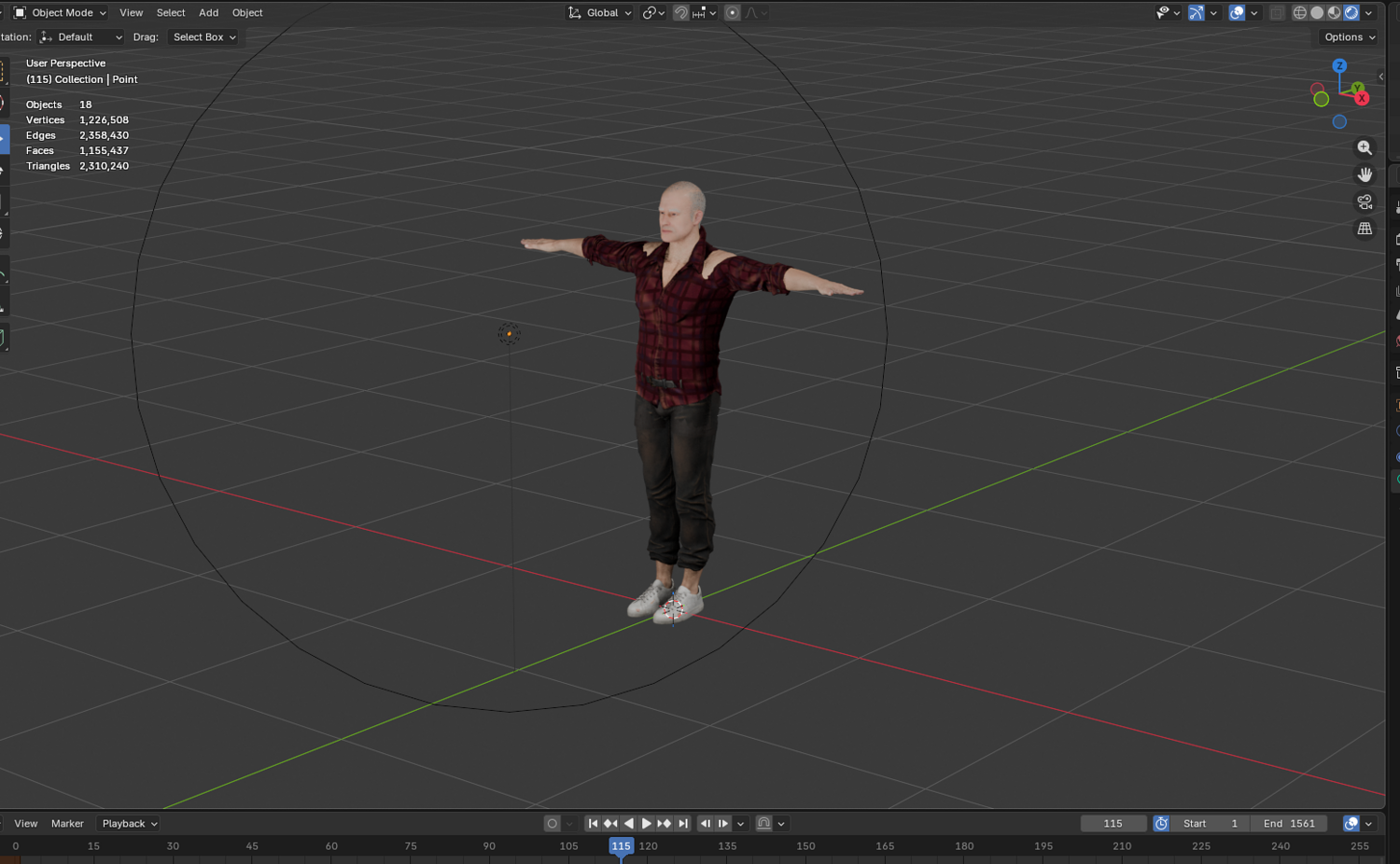Click the negative Z axis gizmo circle
Image resolution: width=1400 pixels, height=864 pixels.
(1339, 121)
